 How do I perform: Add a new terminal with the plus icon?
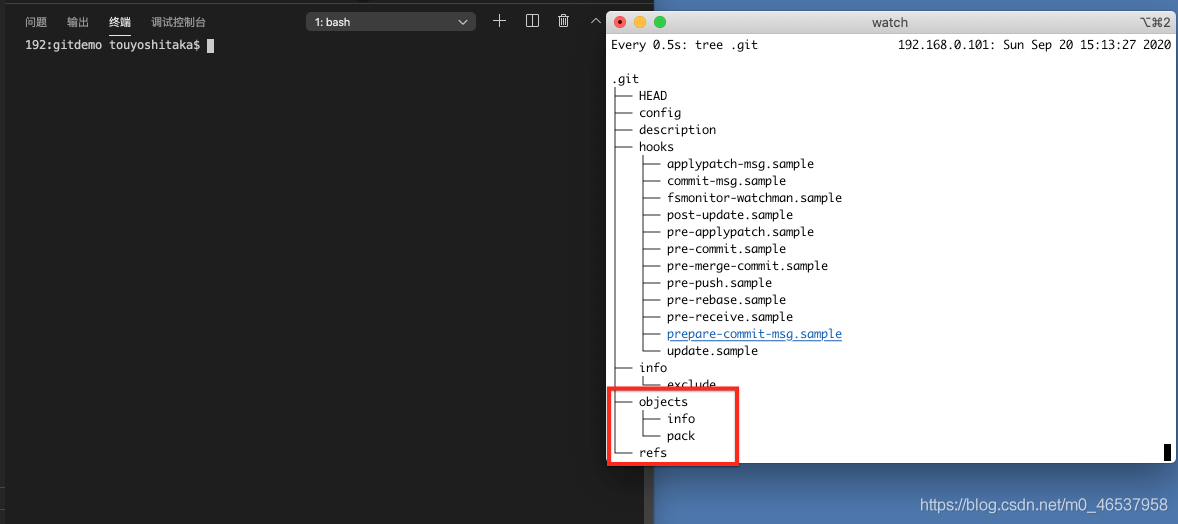499,21
